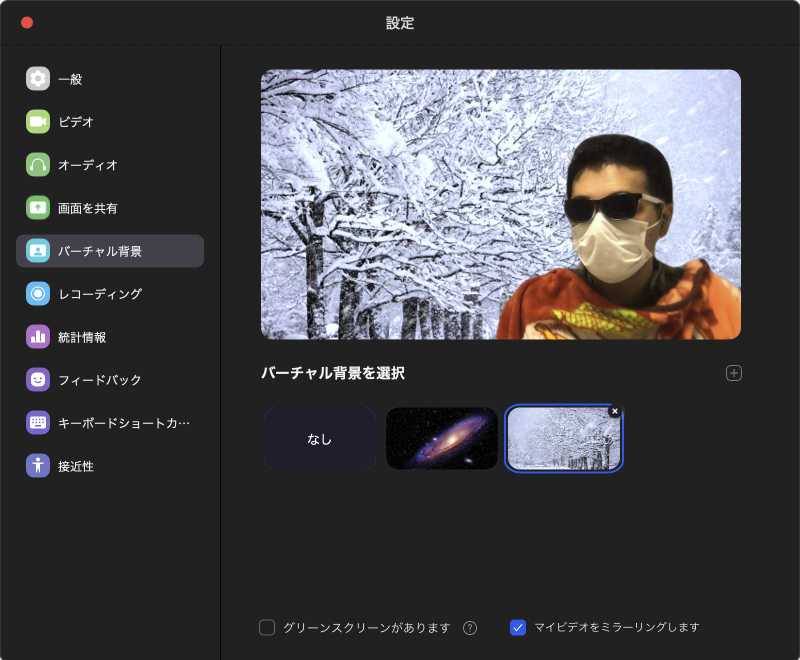
Task: Click the グリーンスクリーンがあります label text
Action: tap(367, 628)
